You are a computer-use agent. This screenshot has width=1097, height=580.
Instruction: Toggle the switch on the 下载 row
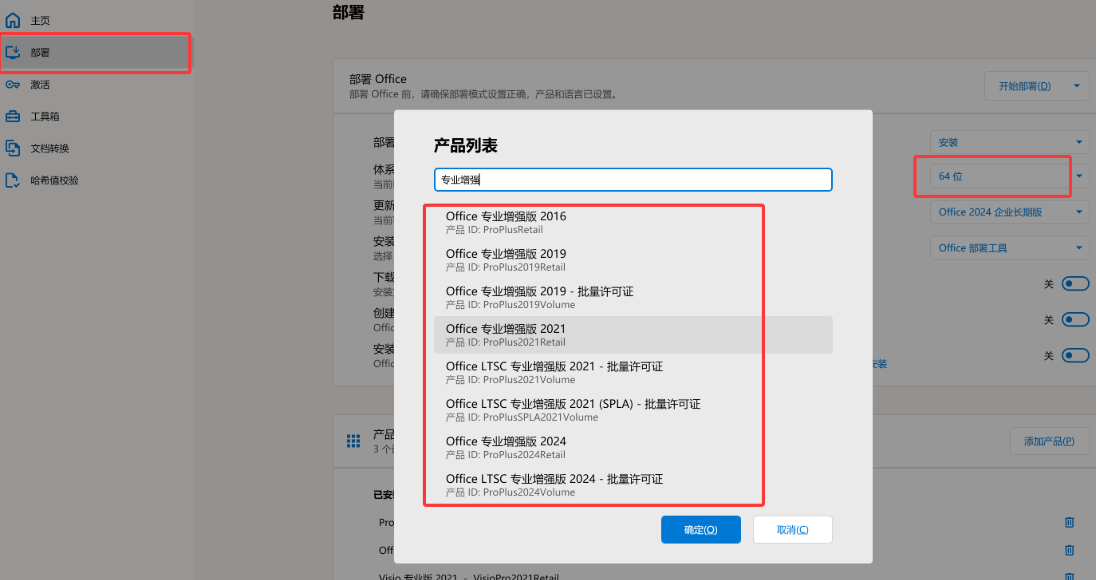point(1075,284)
